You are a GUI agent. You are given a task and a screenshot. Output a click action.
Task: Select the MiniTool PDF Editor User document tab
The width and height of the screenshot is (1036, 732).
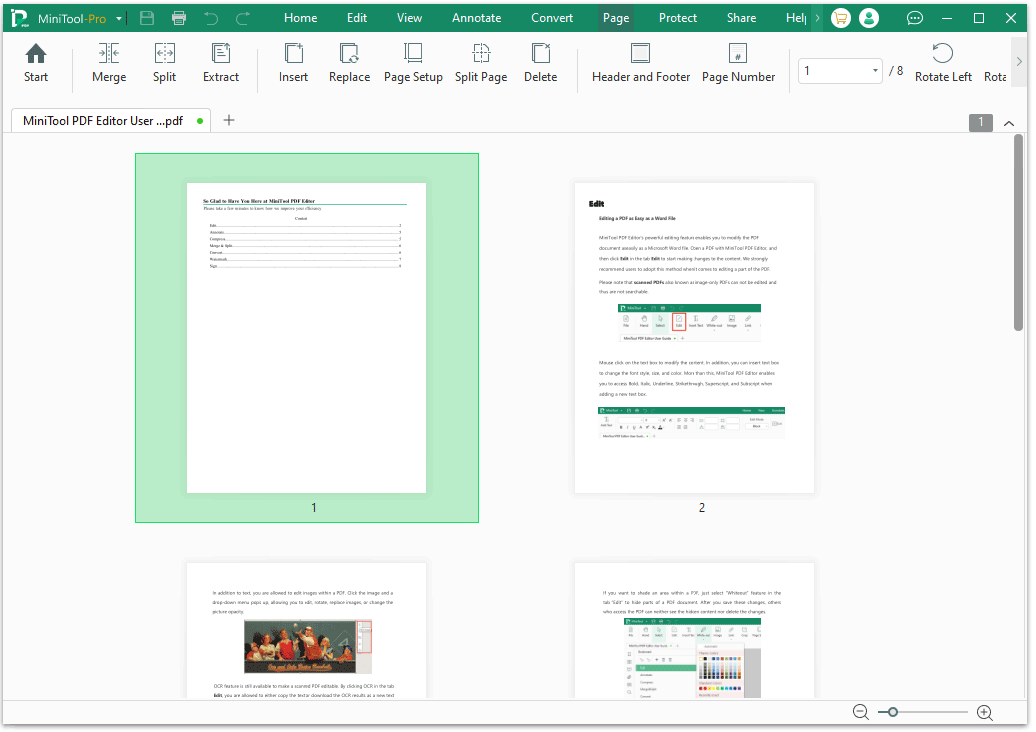click(111, 121)
